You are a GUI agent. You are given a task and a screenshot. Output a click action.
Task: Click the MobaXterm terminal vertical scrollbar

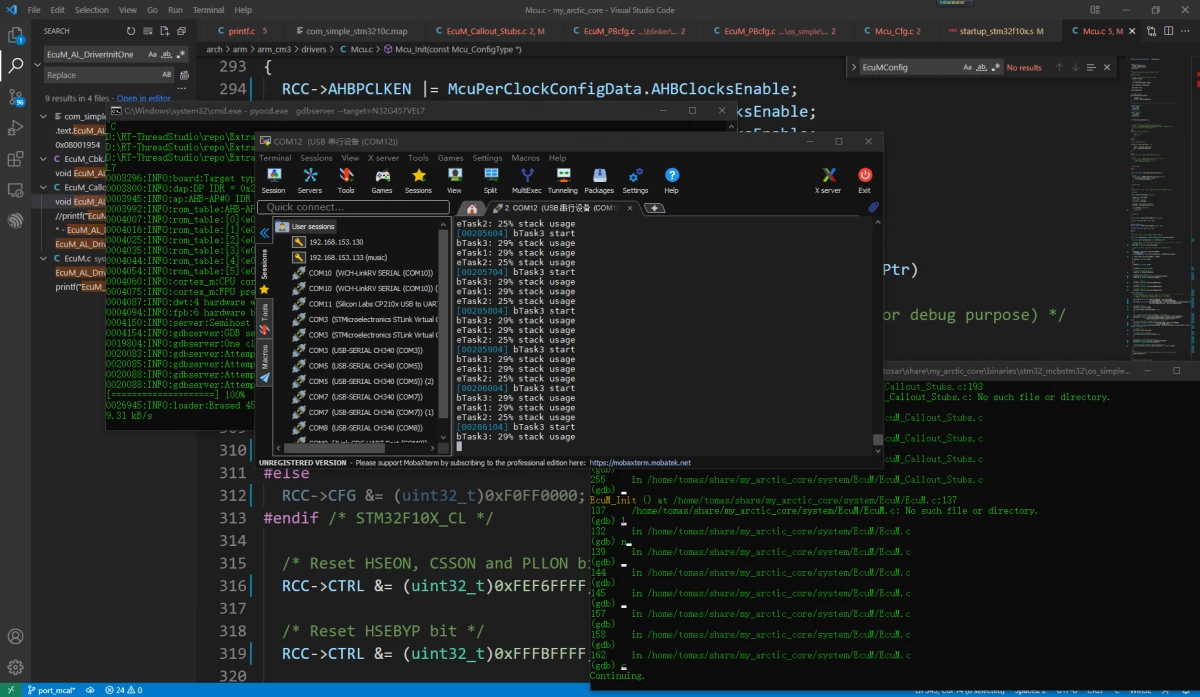[x=877, y=330]
